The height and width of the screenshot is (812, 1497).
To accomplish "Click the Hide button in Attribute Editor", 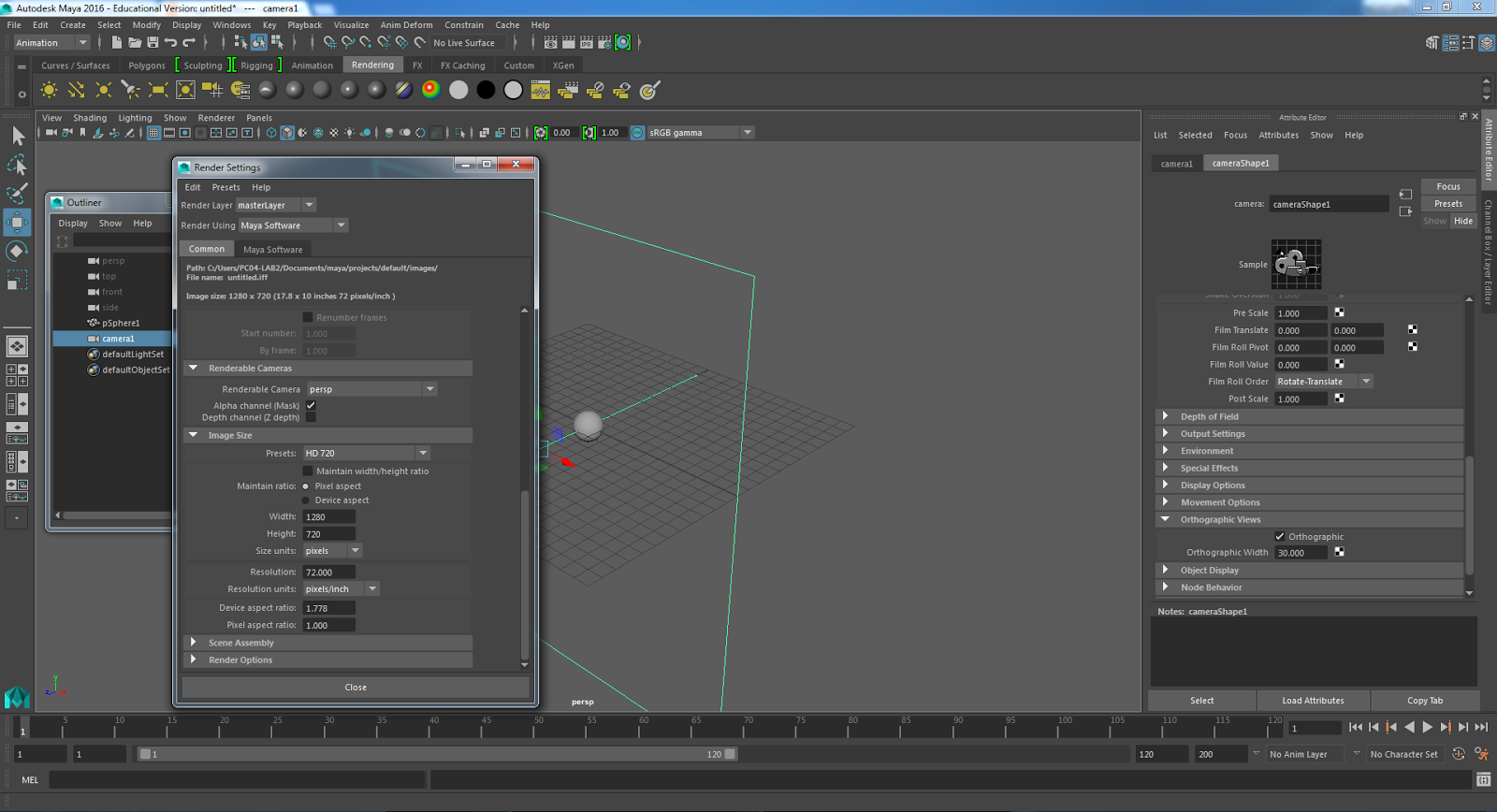I will click(1463, 221).
